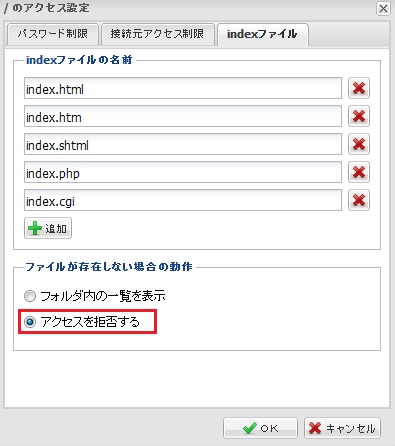Delete the index.html entry with red X
The image size is (395, 446).
359,88
